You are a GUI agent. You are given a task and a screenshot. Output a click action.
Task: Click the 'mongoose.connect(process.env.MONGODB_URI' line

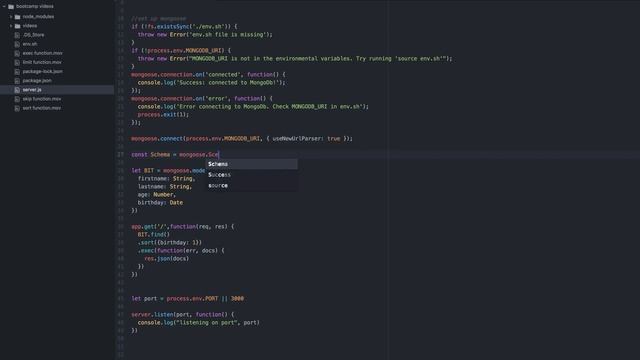click(242, 139)
